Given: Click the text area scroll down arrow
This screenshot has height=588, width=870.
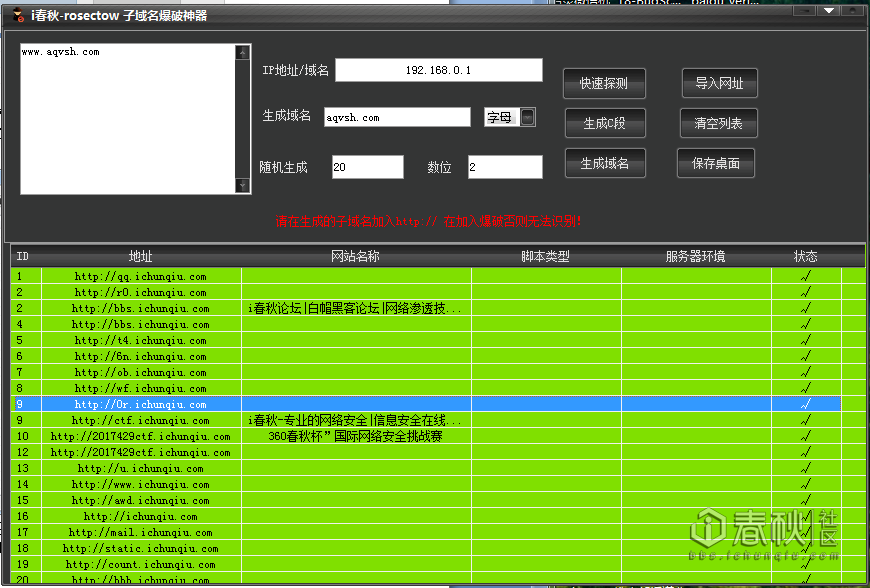Looking at the screenshot, I should click(242, 185).
